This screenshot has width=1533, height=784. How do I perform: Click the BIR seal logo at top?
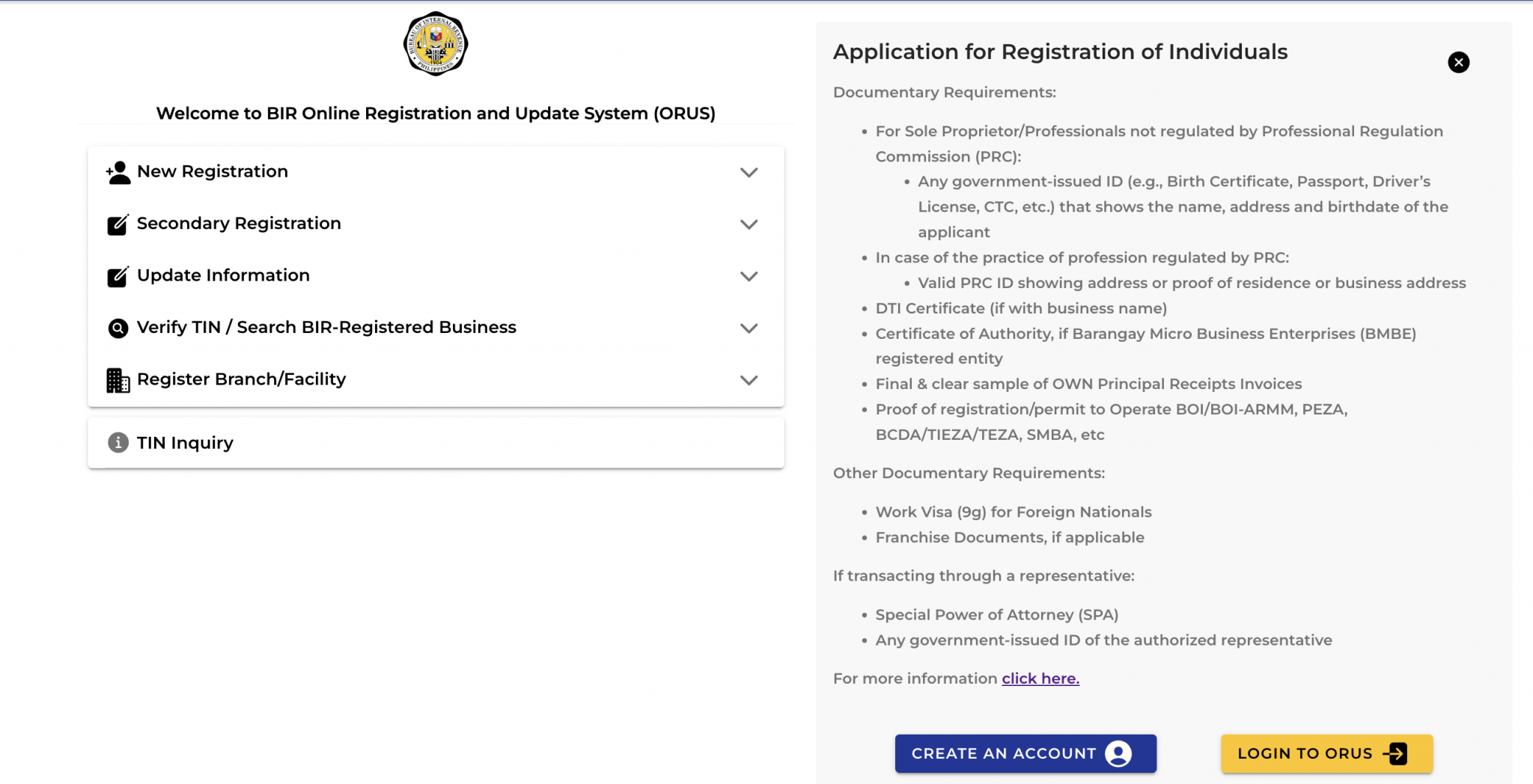(x=434, y=44)
